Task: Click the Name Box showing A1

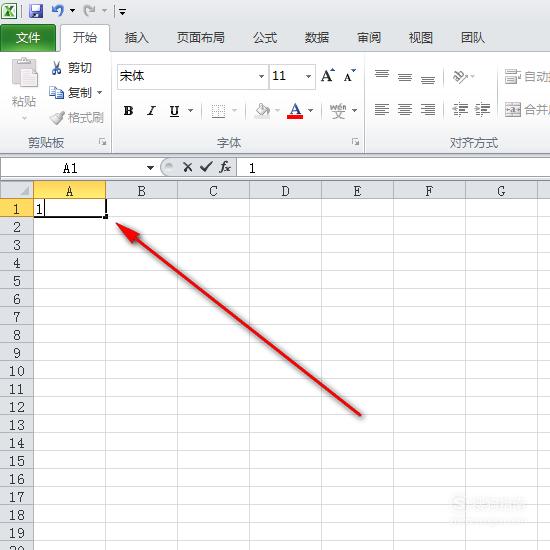Action: [73, 168]
